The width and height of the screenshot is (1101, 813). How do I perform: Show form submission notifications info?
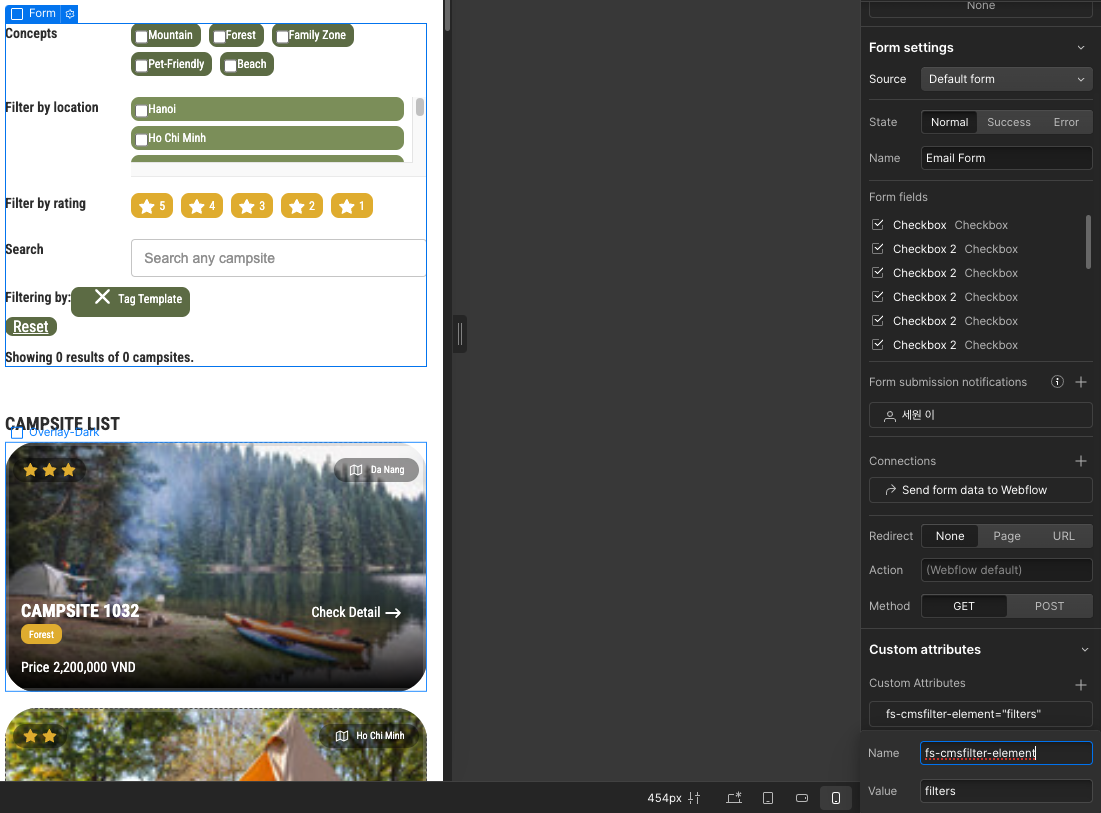(x=1057, y=382)
